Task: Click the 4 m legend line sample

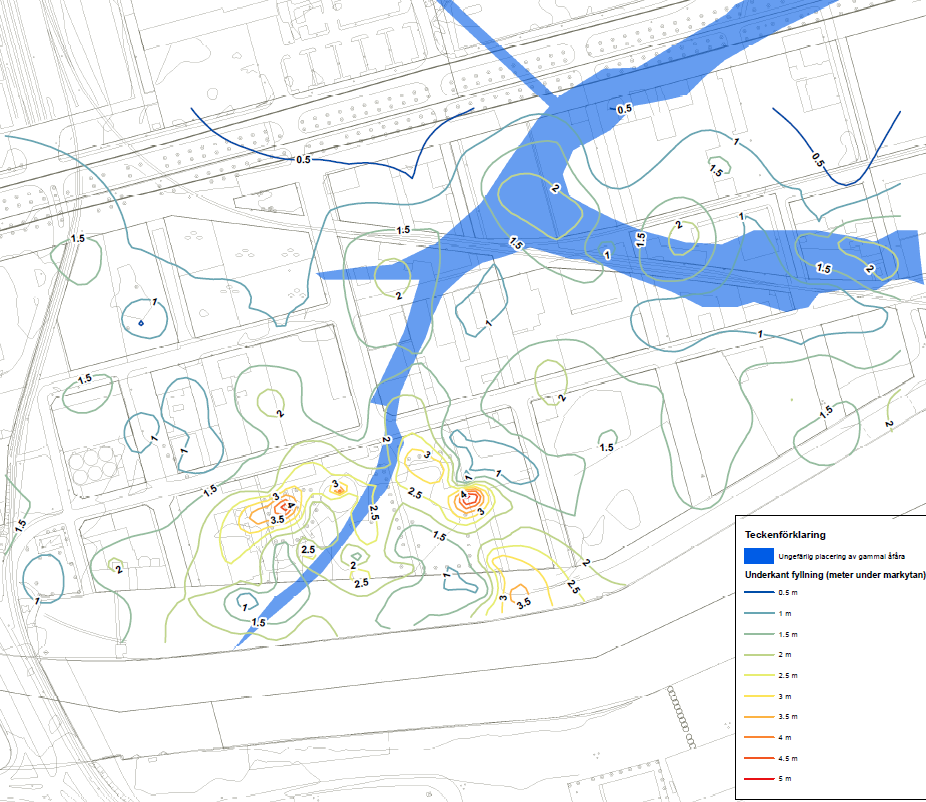Action: point(759,738)
